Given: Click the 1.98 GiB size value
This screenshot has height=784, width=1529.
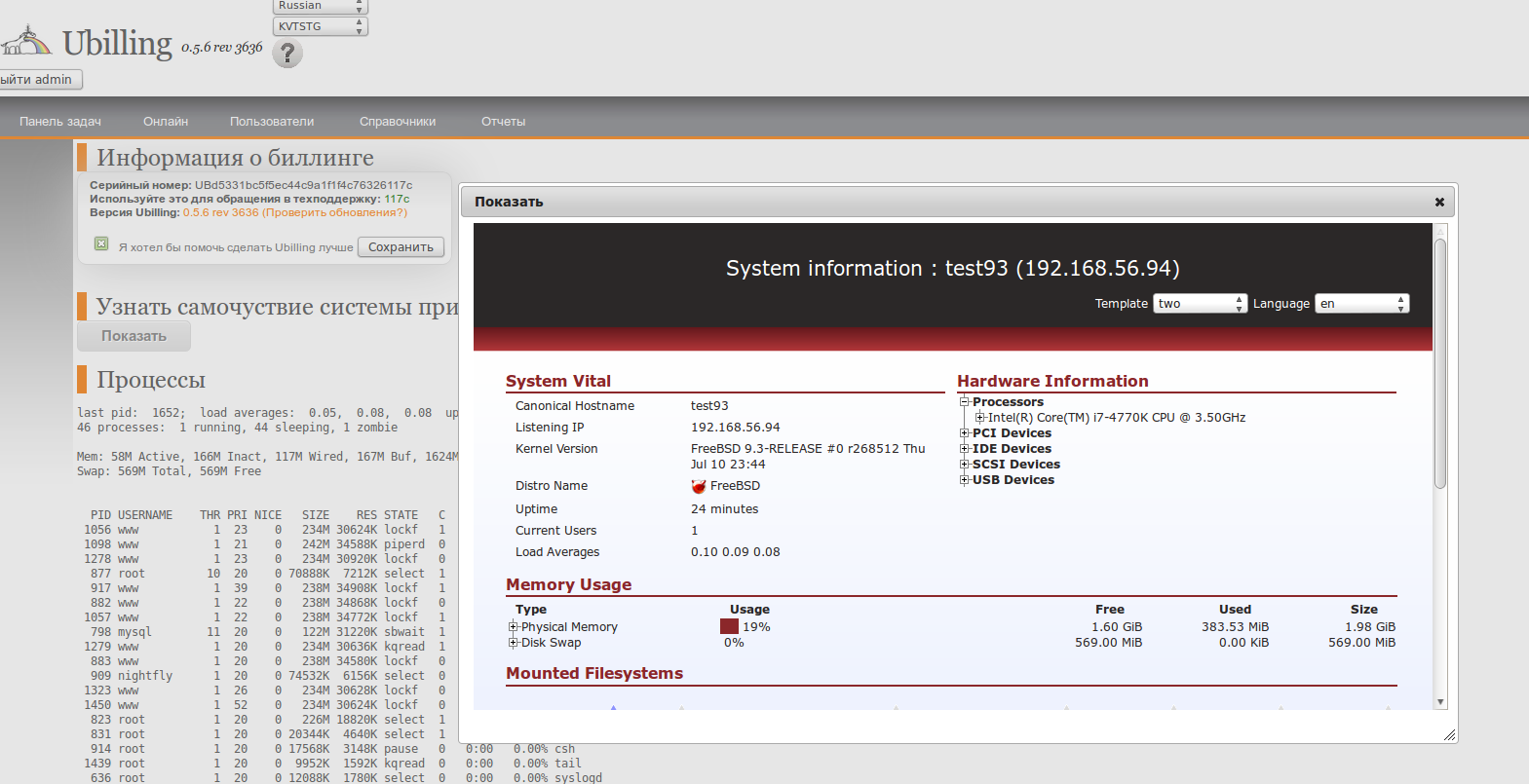Looking at the screenshot, I should click(1370, 627).
